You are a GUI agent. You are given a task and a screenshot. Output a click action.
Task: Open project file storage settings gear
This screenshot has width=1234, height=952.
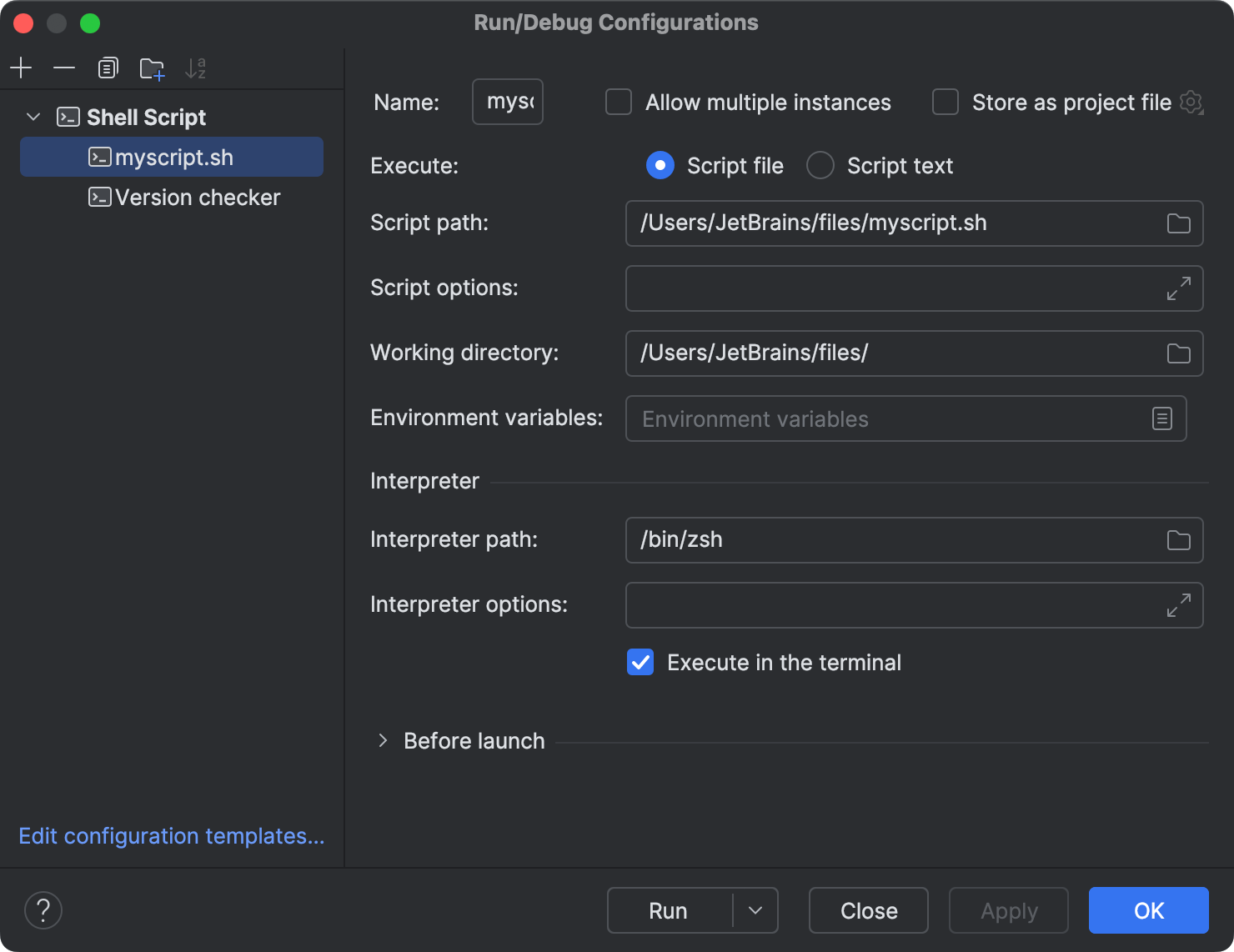pos(1191,102)
